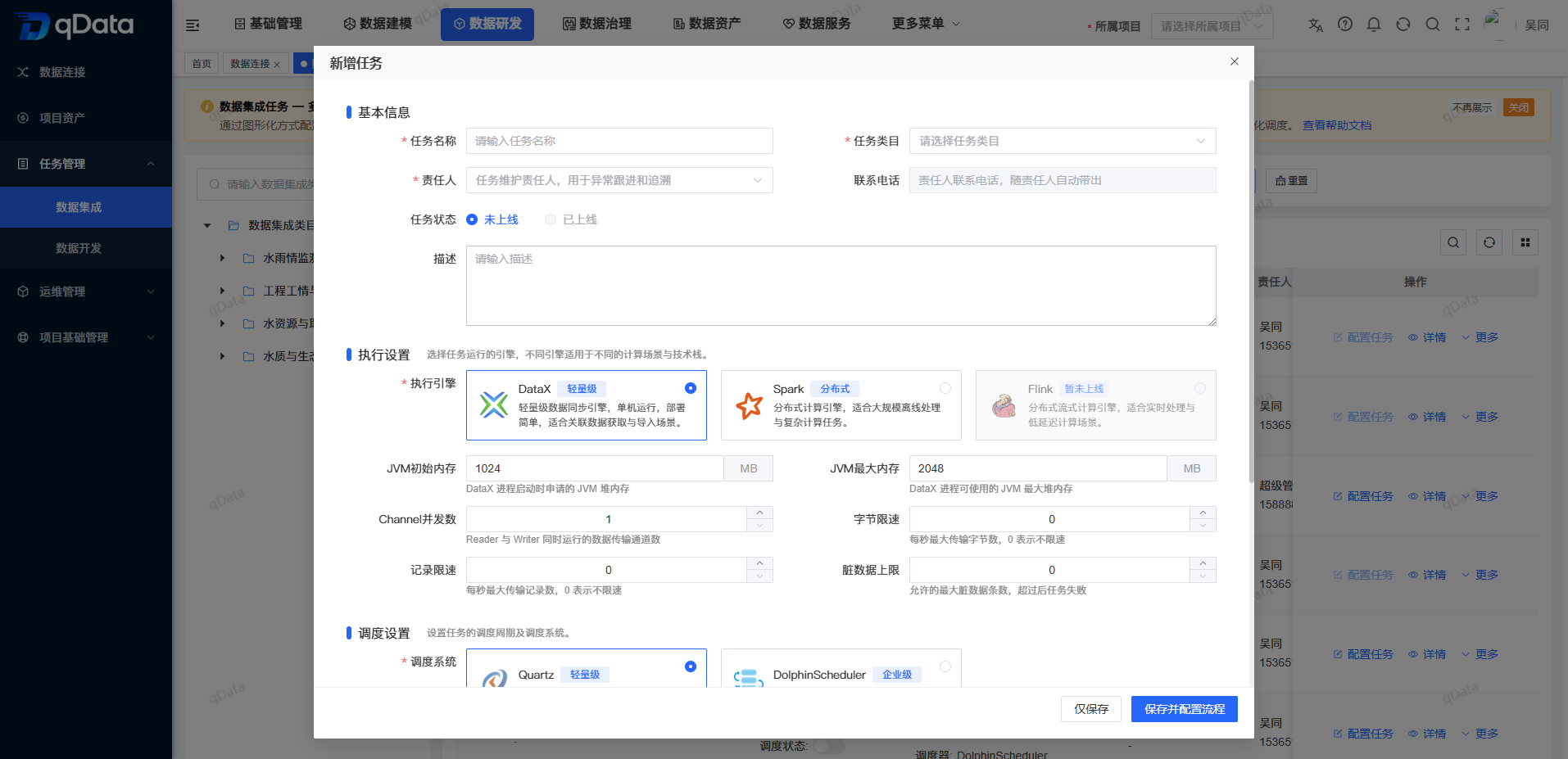Toggle the 调度状态 switch behind dialog
Screen dimensions: 1568x759
coord(828,746)
